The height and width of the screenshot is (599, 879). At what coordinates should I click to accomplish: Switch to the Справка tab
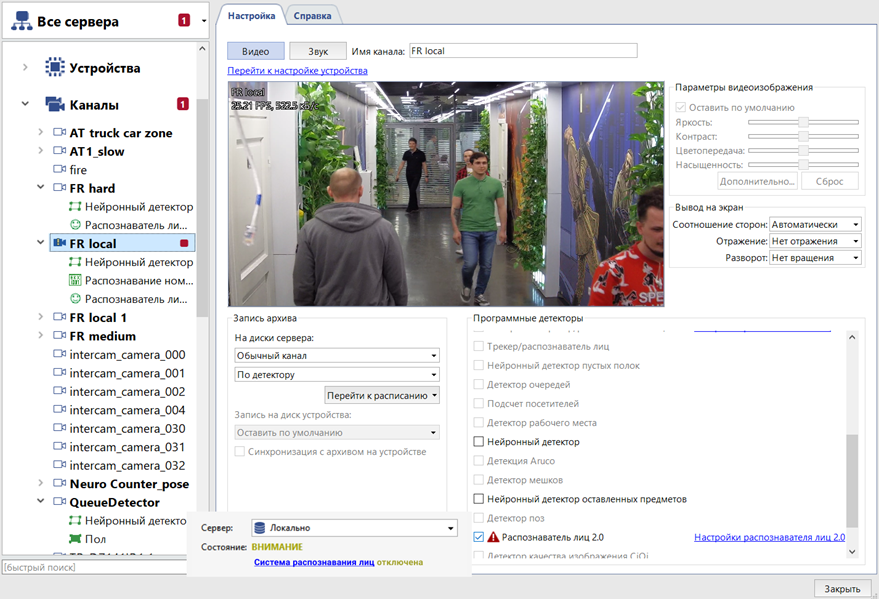click(x=312, y=16)
